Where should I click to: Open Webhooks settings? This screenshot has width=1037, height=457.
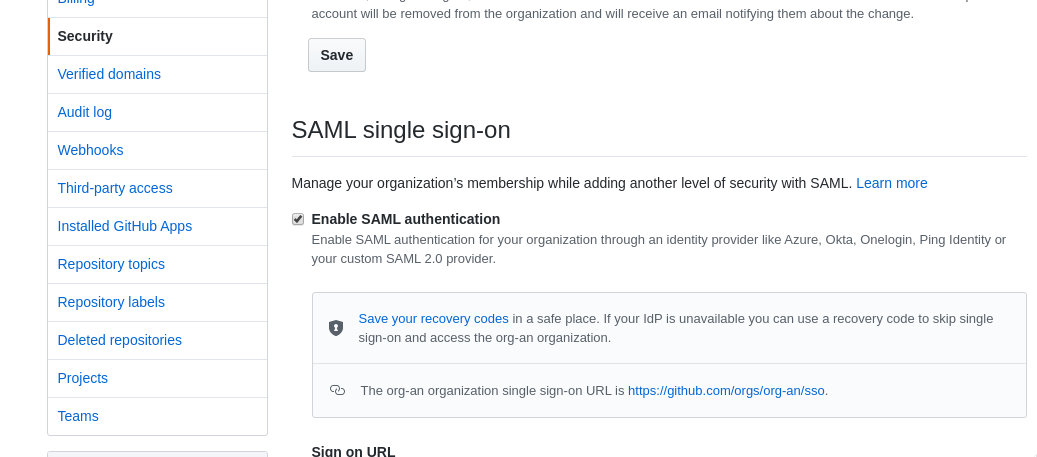tap(157, 150)
